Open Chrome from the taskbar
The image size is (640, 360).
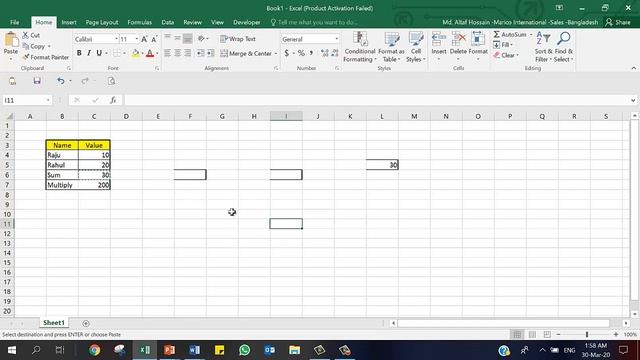95,350
